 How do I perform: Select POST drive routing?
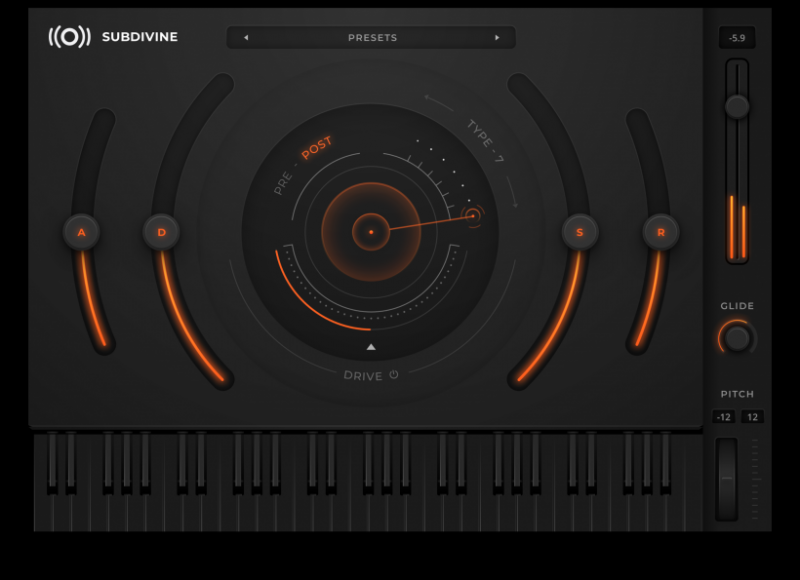pos(316,147)
